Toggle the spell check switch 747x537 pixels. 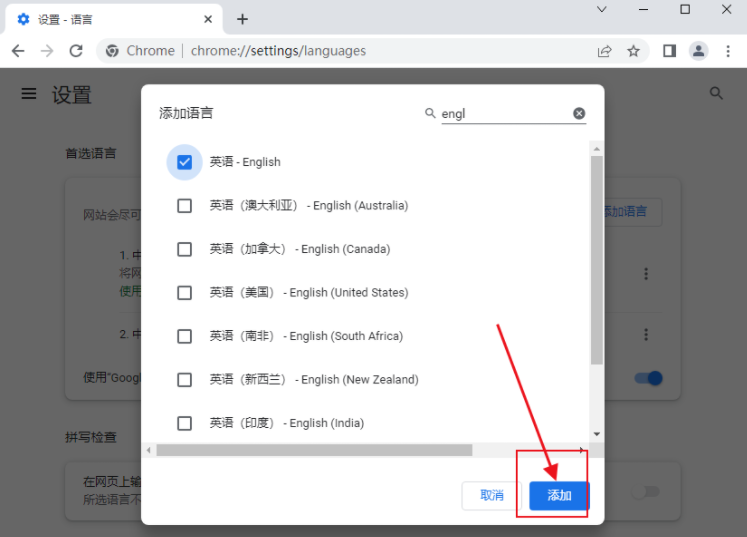[x=646, y=491]
